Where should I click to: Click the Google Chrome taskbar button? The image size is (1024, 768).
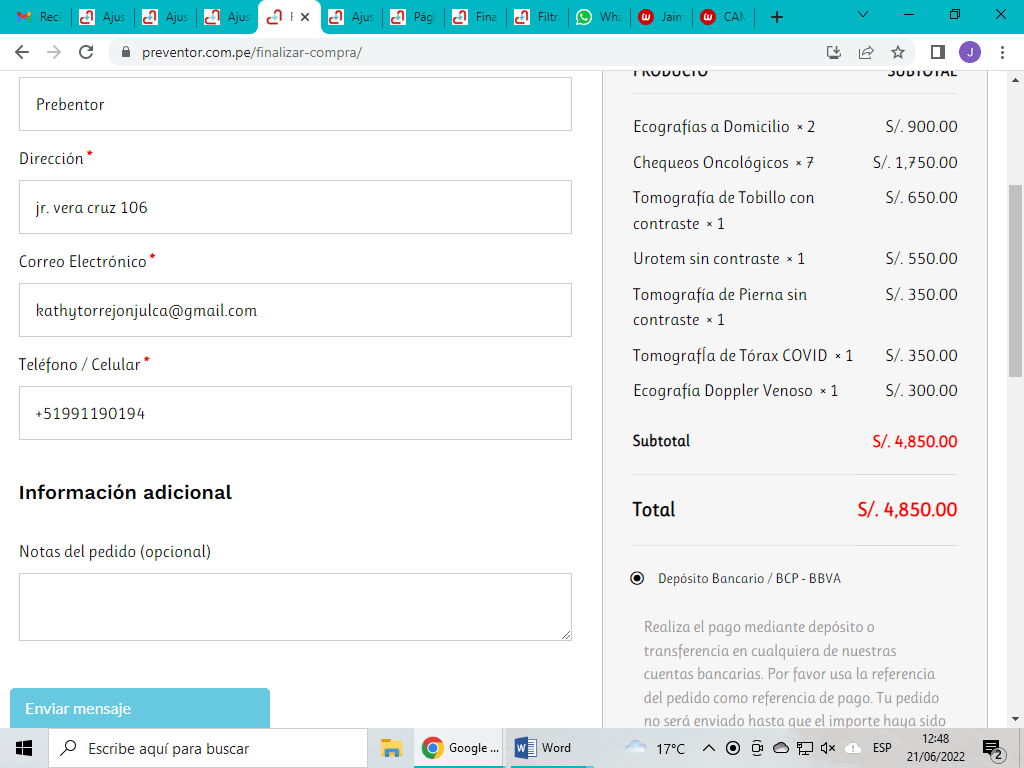coord(460,748)
